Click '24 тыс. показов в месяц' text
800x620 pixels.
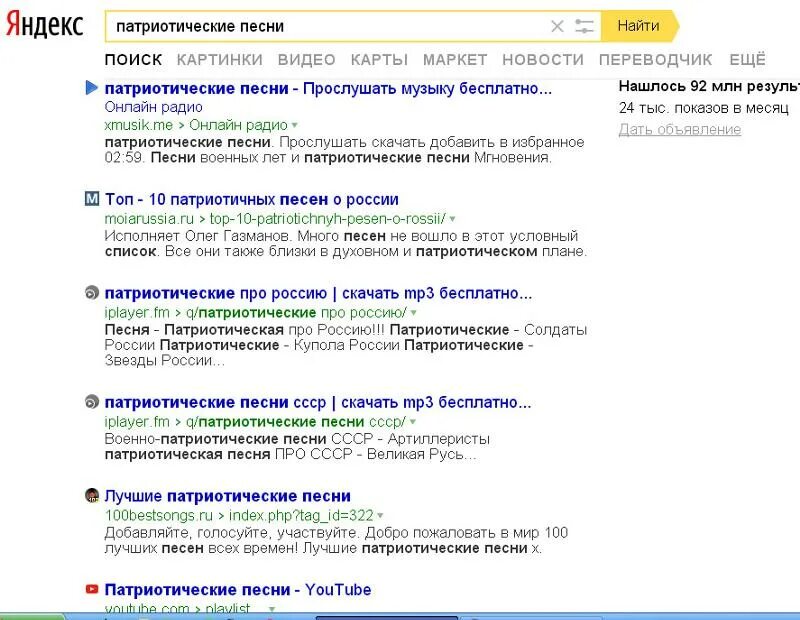pyautogui.click(x=704, y=108)
